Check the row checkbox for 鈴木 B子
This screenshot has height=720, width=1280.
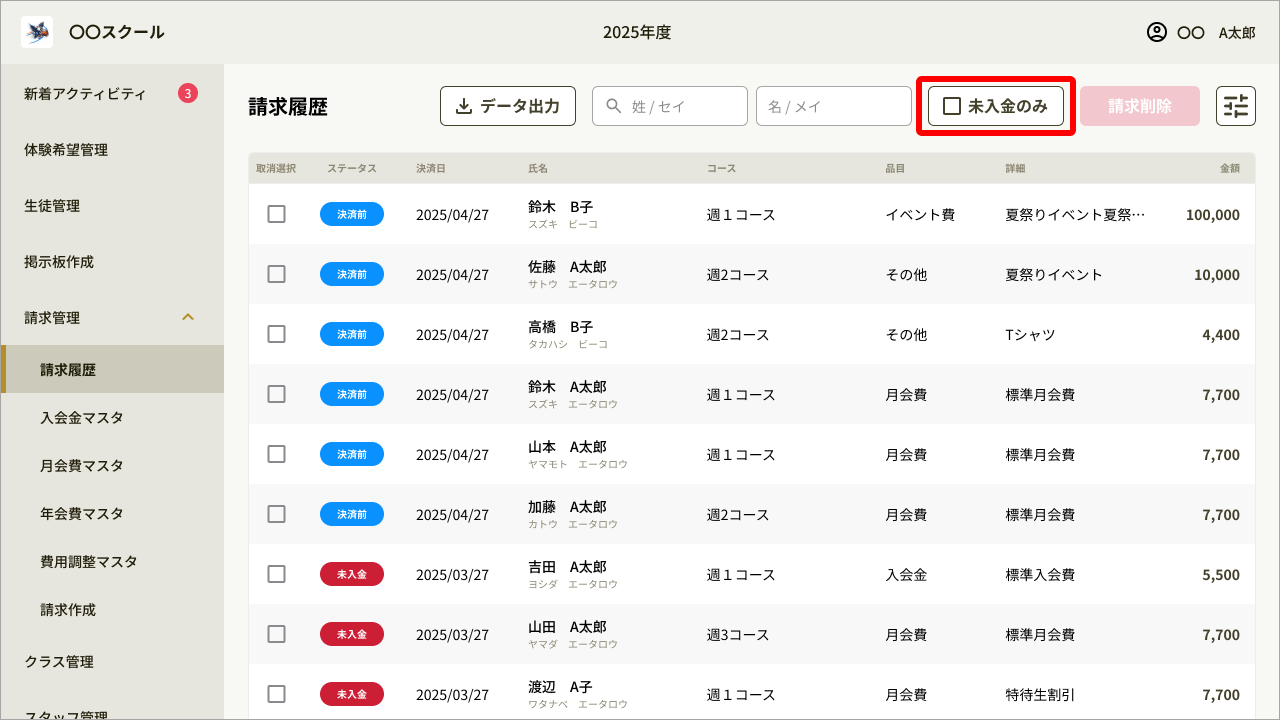pyautogui.click(x=277, y=214)
